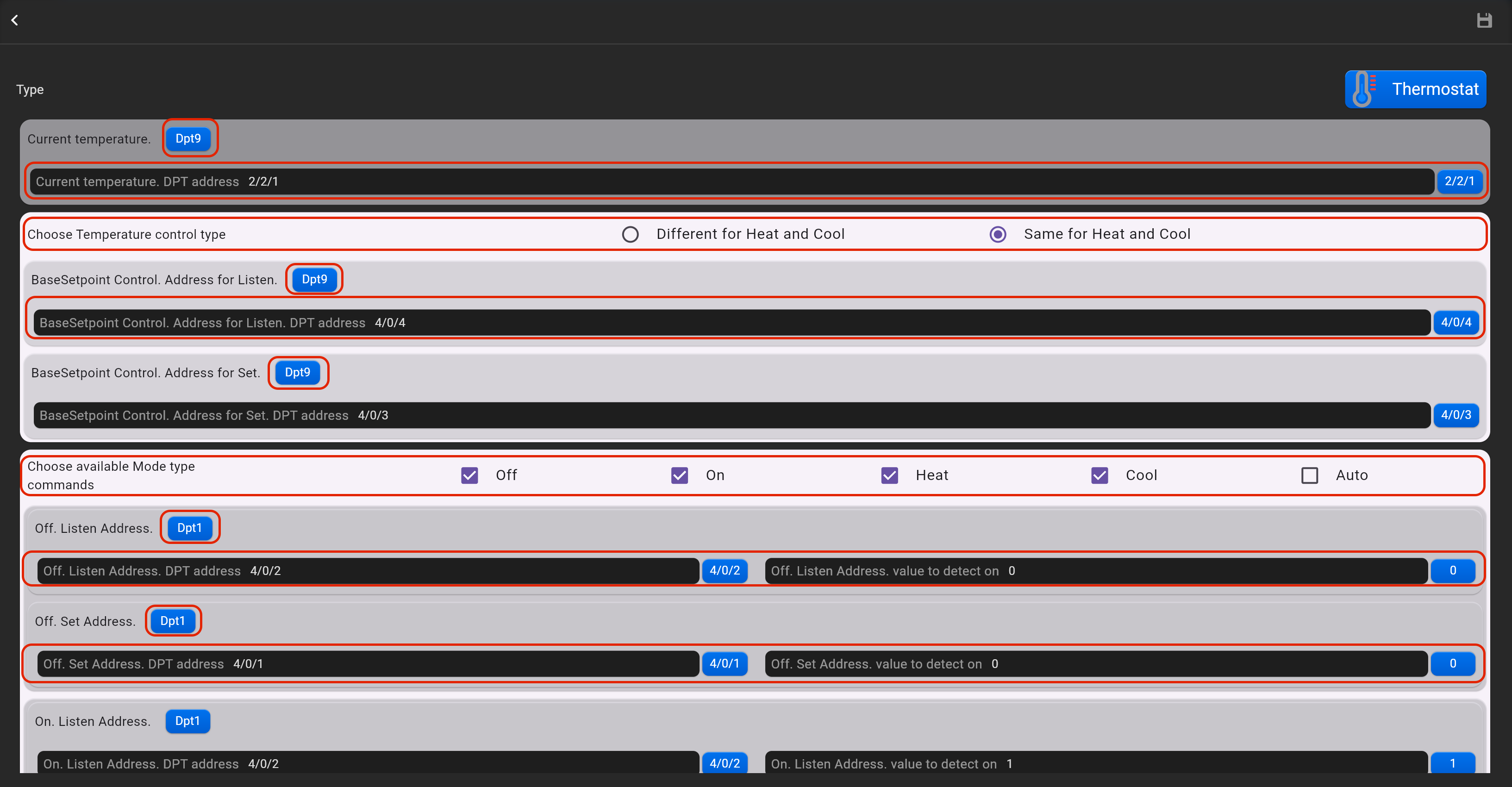Click Dpt1 button beside On Listen Address

pos(187,721)
